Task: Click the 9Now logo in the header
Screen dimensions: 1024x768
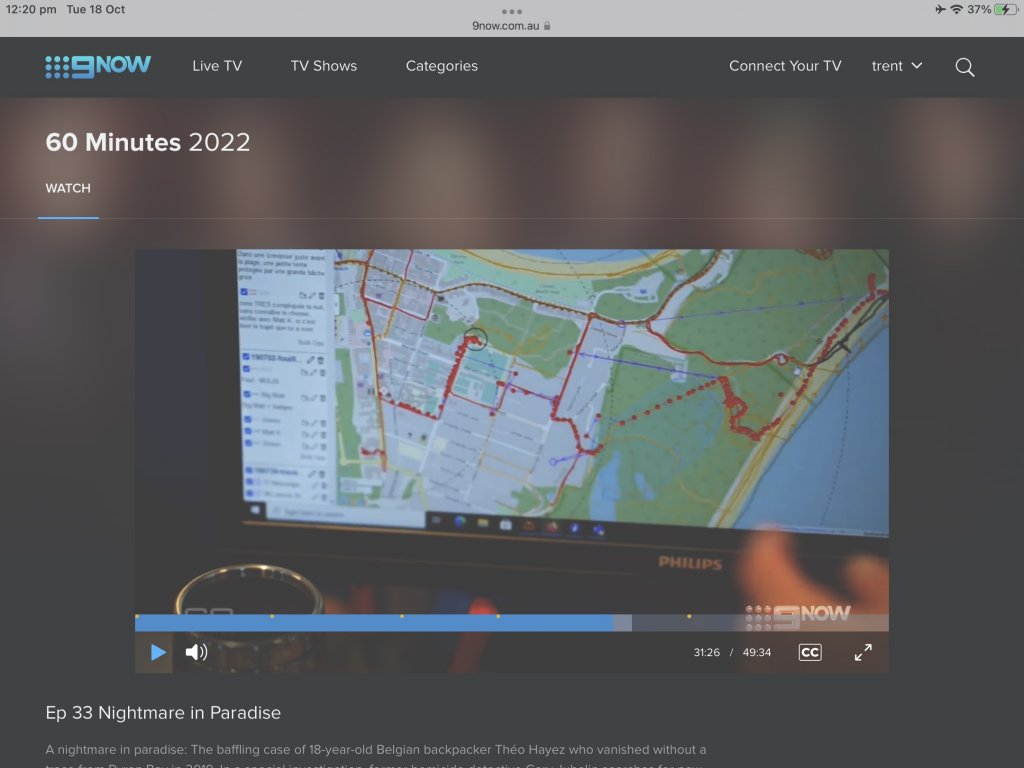Action: 98,66
